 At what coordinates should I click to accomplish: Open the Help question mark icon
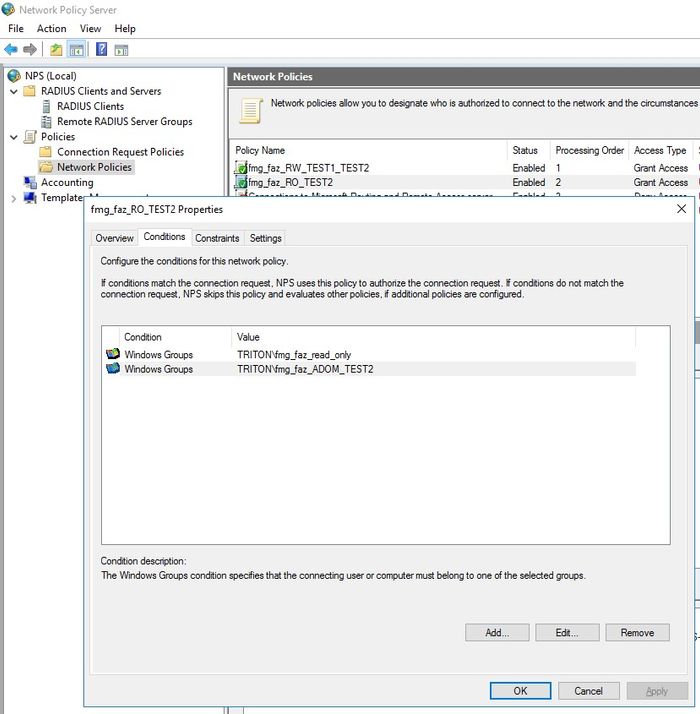[101, 49]
